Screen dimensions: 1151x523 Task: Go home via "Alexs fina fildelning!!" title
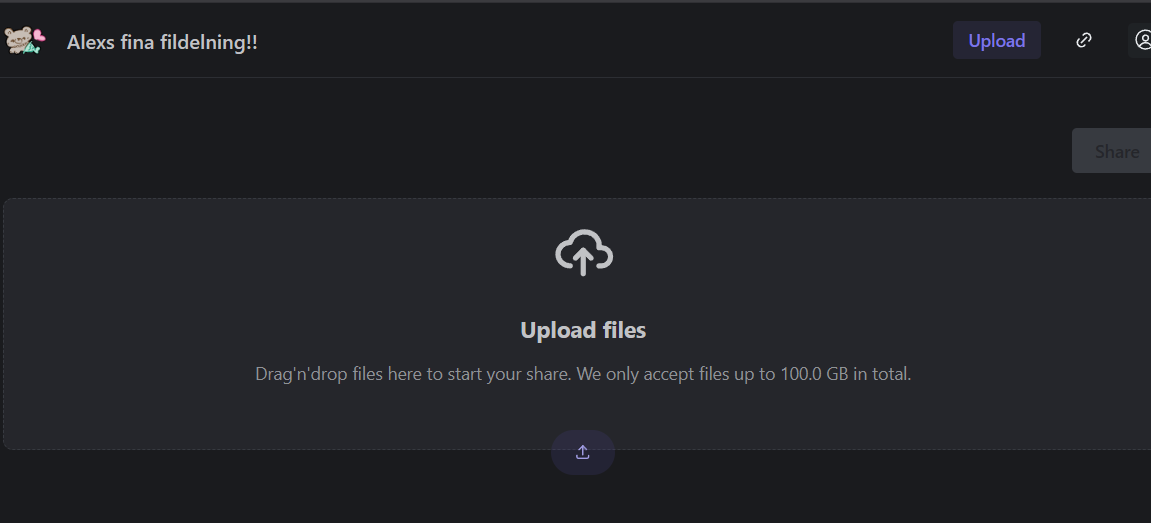162,42
